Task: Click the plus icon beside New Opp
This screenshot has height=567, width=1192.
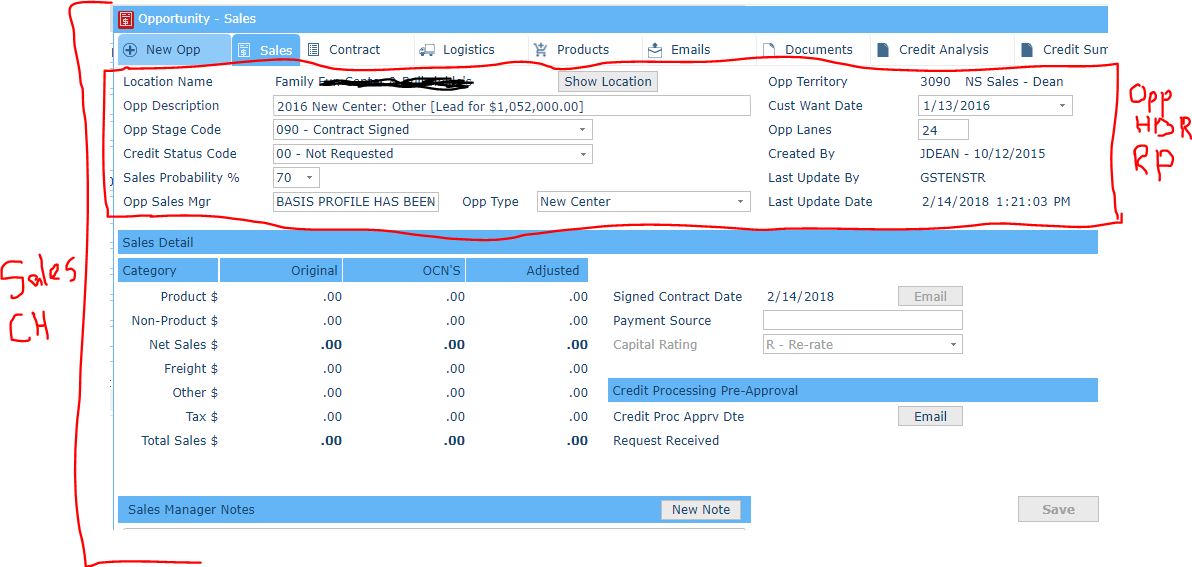Action: point(130,50)
